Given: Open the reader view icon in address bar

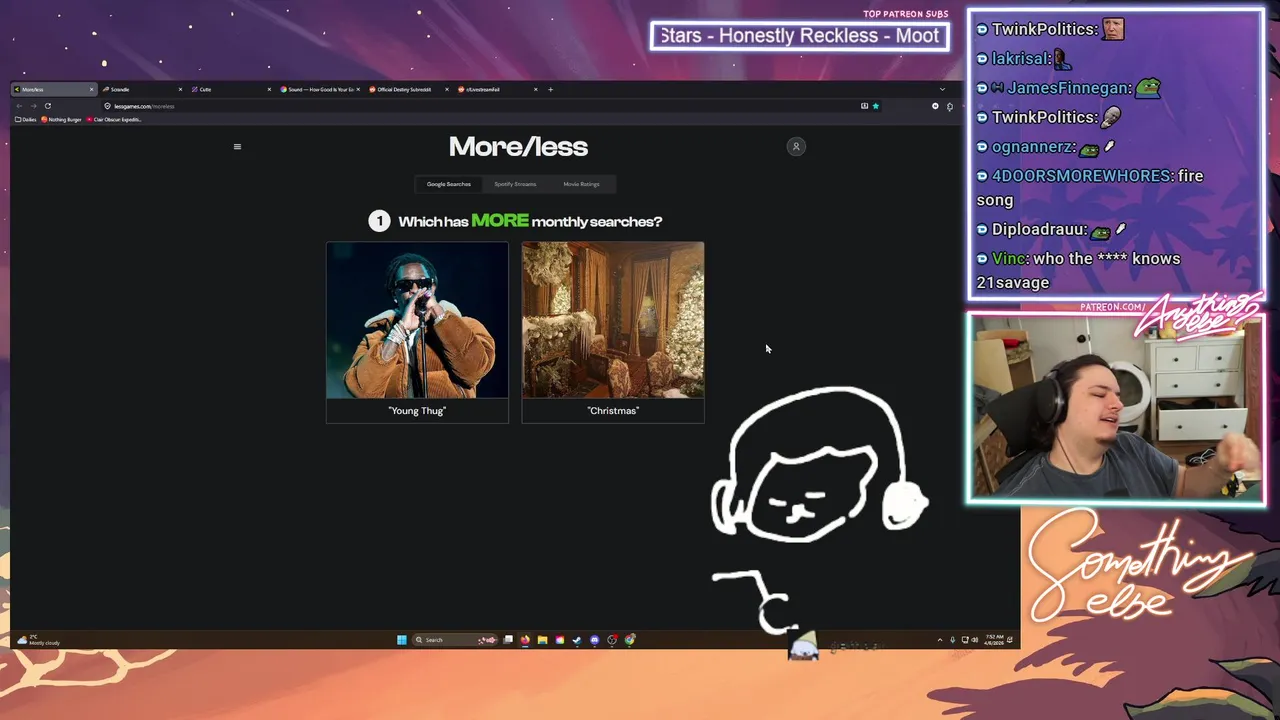Looking at the screenshot, I should (864, 106).
